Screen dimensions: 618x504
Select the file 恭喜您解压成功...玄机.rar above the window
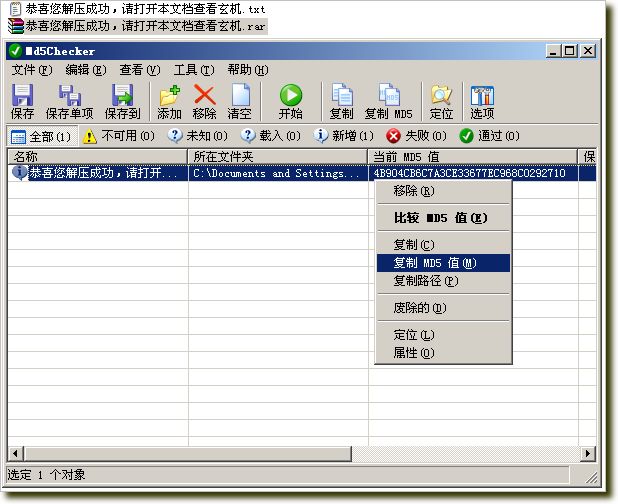[145, 26]
